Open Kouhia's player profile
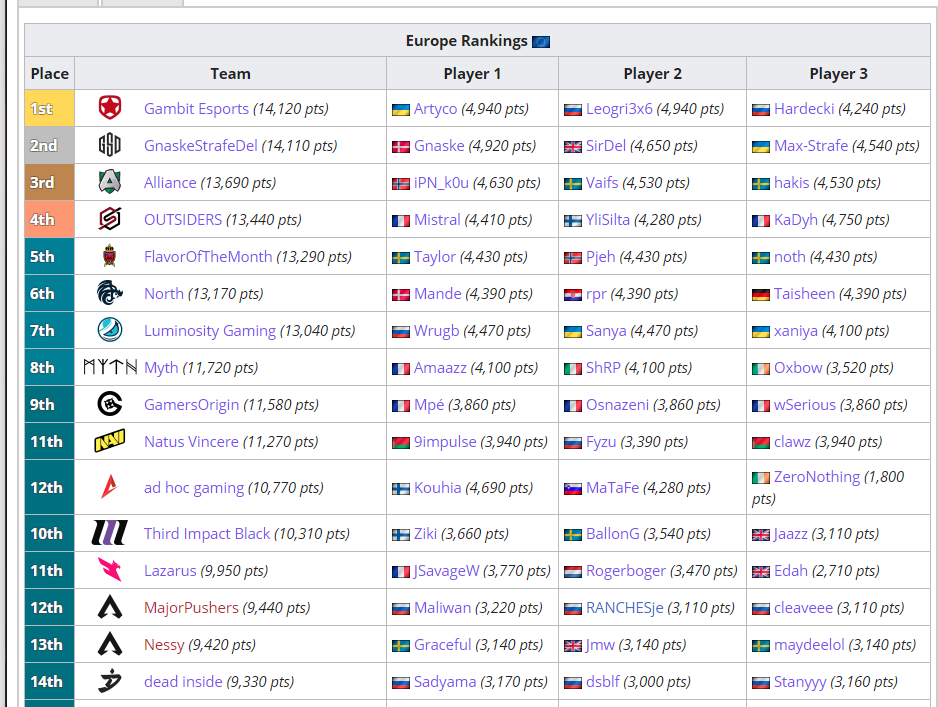Screen dimensions: 938x707 click(438, 487)
